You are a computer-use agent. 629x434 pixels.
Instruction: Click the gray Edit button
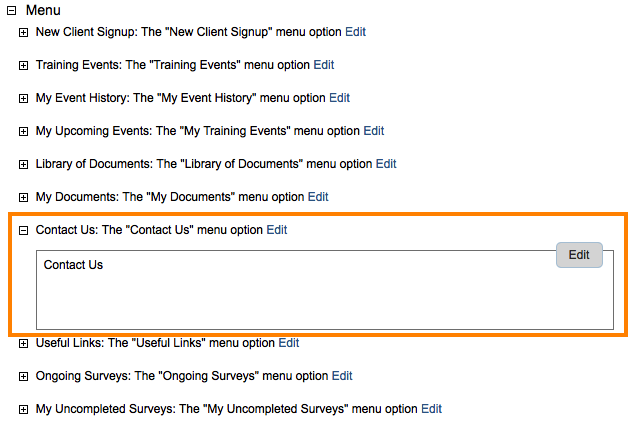[x=579, y=255]
